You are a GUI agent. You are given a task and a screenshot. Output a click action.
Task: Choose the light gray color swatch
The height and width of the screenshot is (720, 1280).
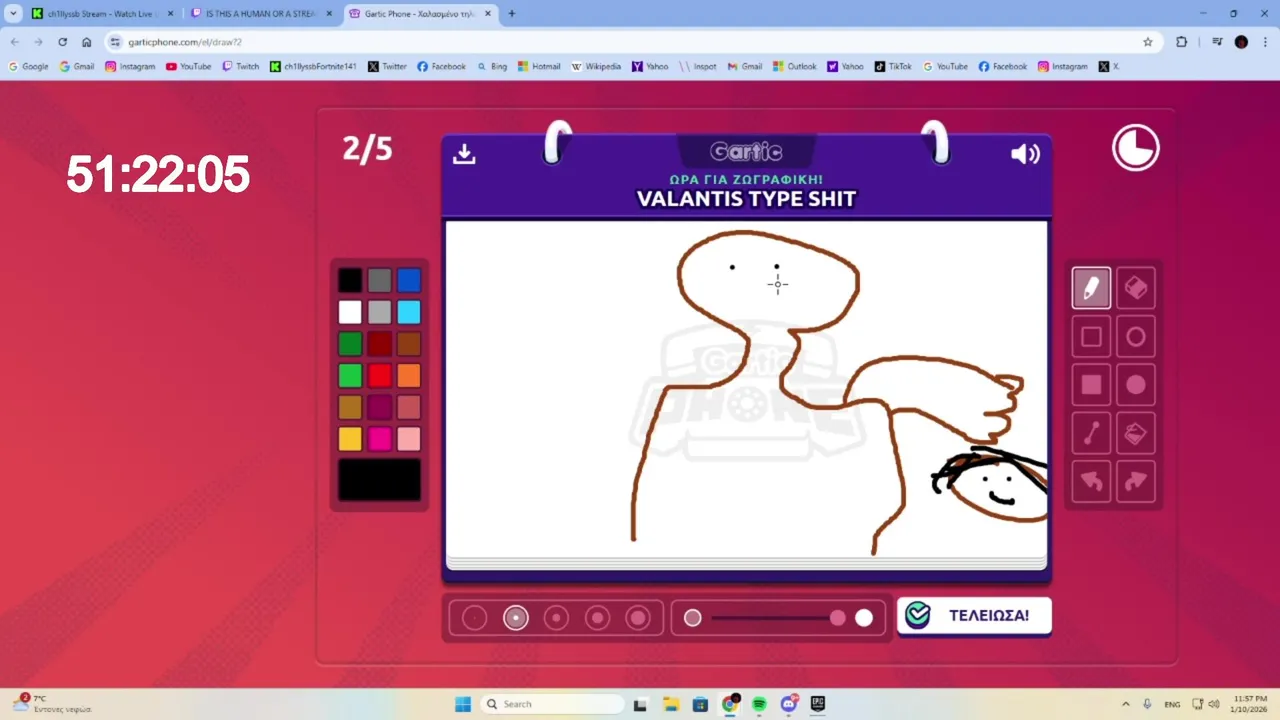click(379, 312)
